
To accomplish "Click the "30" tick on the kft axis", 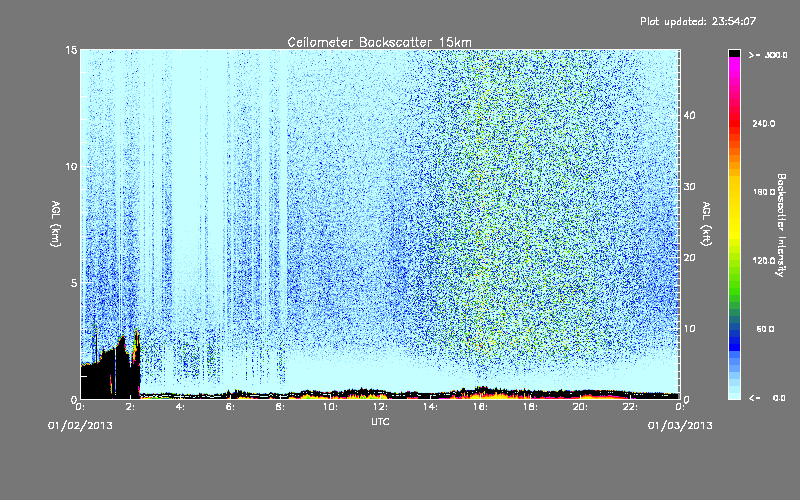I will (x=689, y=187).
